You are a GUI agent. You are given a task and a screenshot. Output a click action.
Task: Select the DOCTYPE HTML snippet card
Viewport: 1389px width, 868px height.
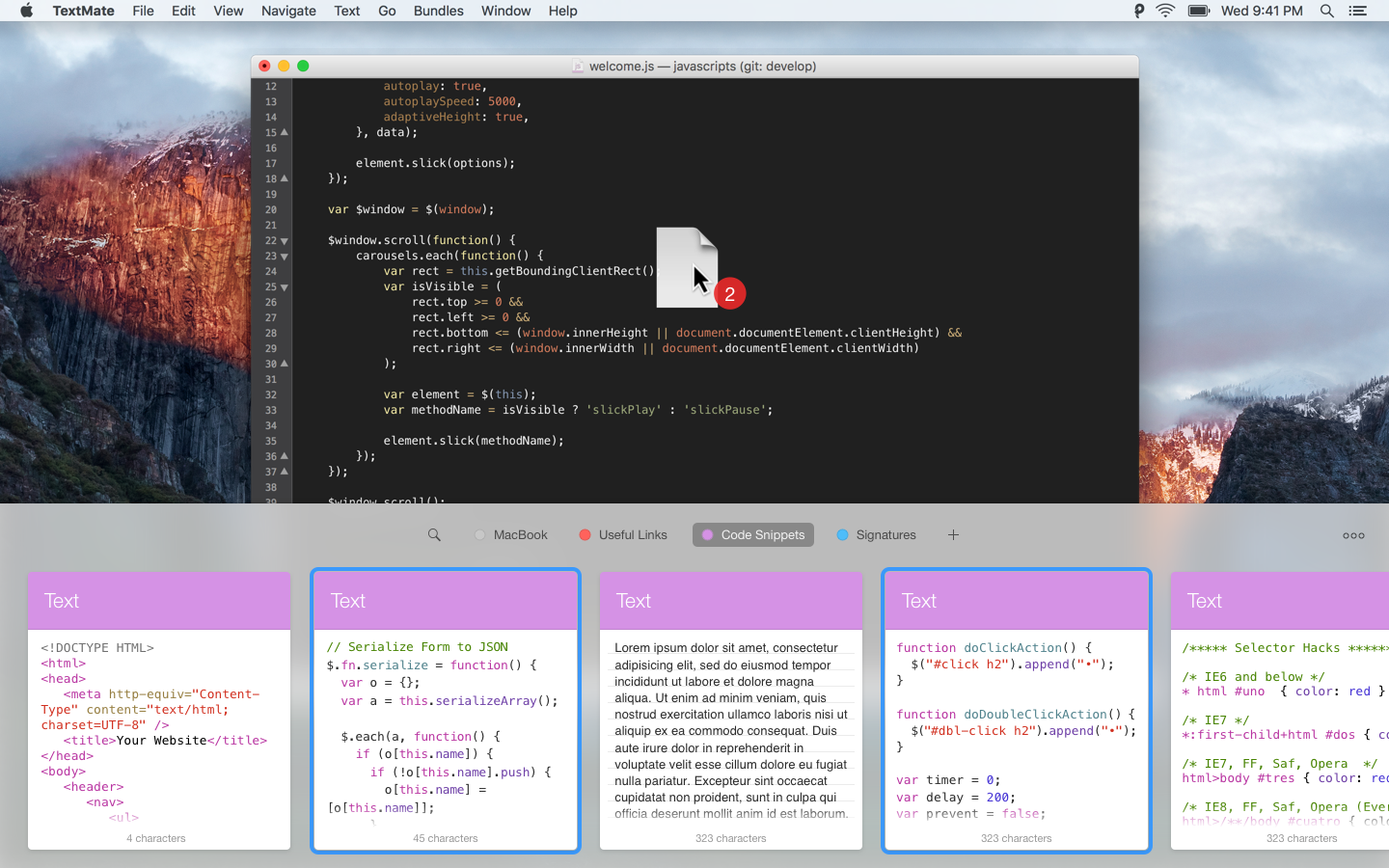[159, 711]
